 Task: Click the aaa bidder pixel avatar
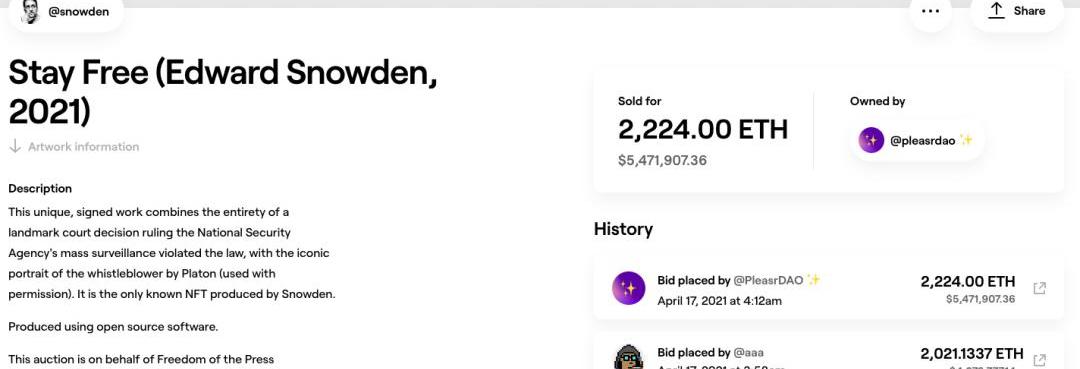pyautogui.click(x=628, y=357)
